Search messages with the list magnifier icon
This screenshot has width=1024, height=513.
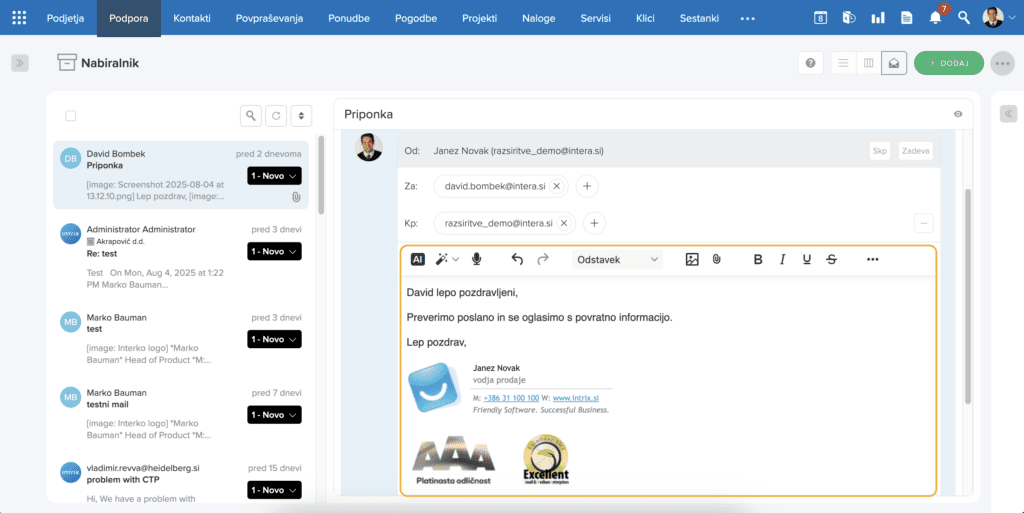click(x=251, y=116)
